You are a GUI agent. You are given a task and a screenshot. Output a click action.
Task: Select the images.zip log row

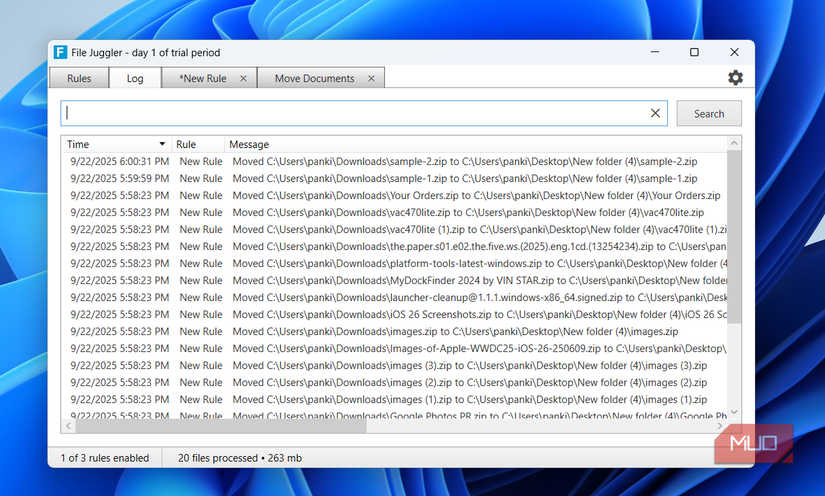395,331
